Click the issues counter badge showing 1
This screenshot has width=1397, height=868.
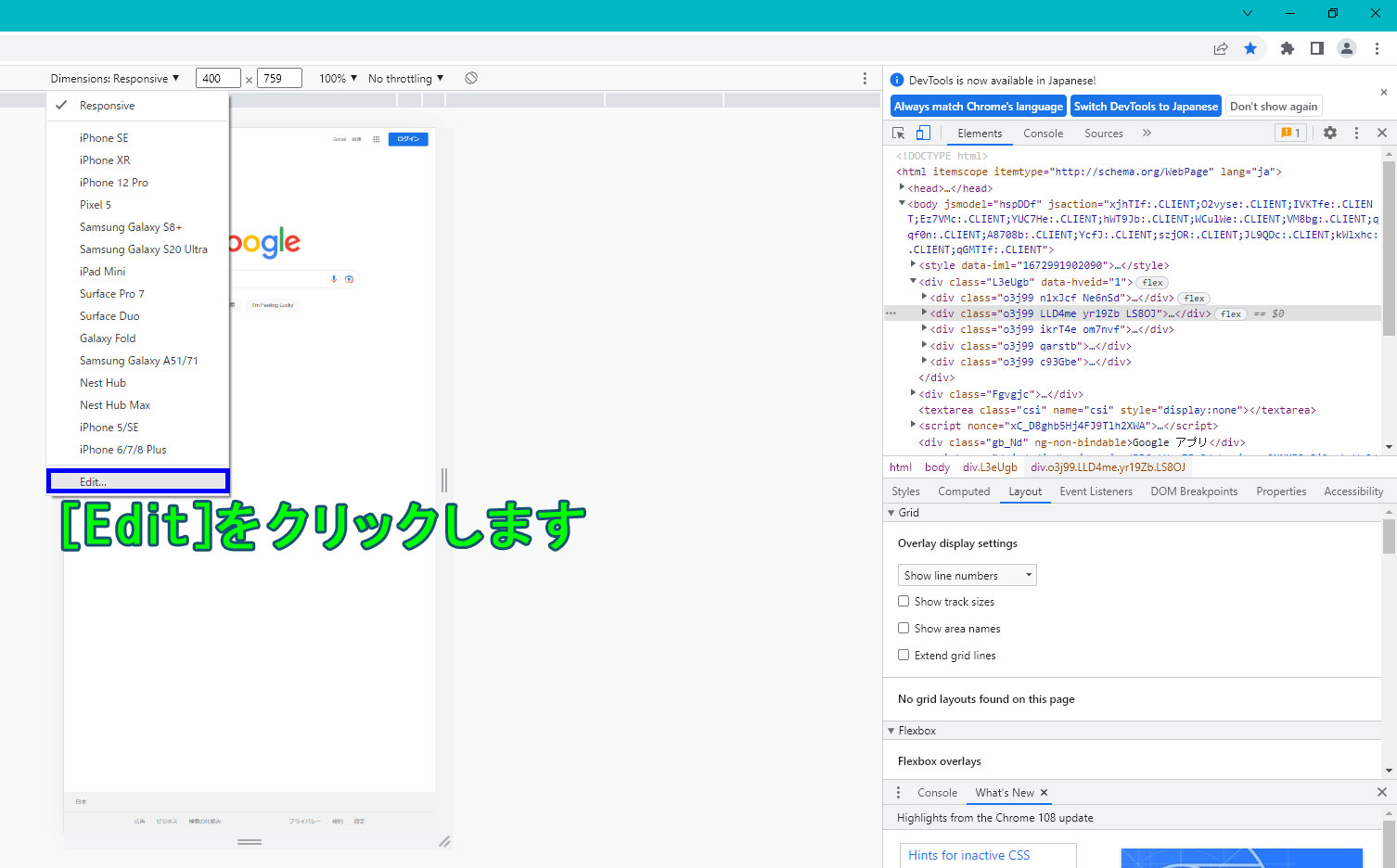point(1290,133)
